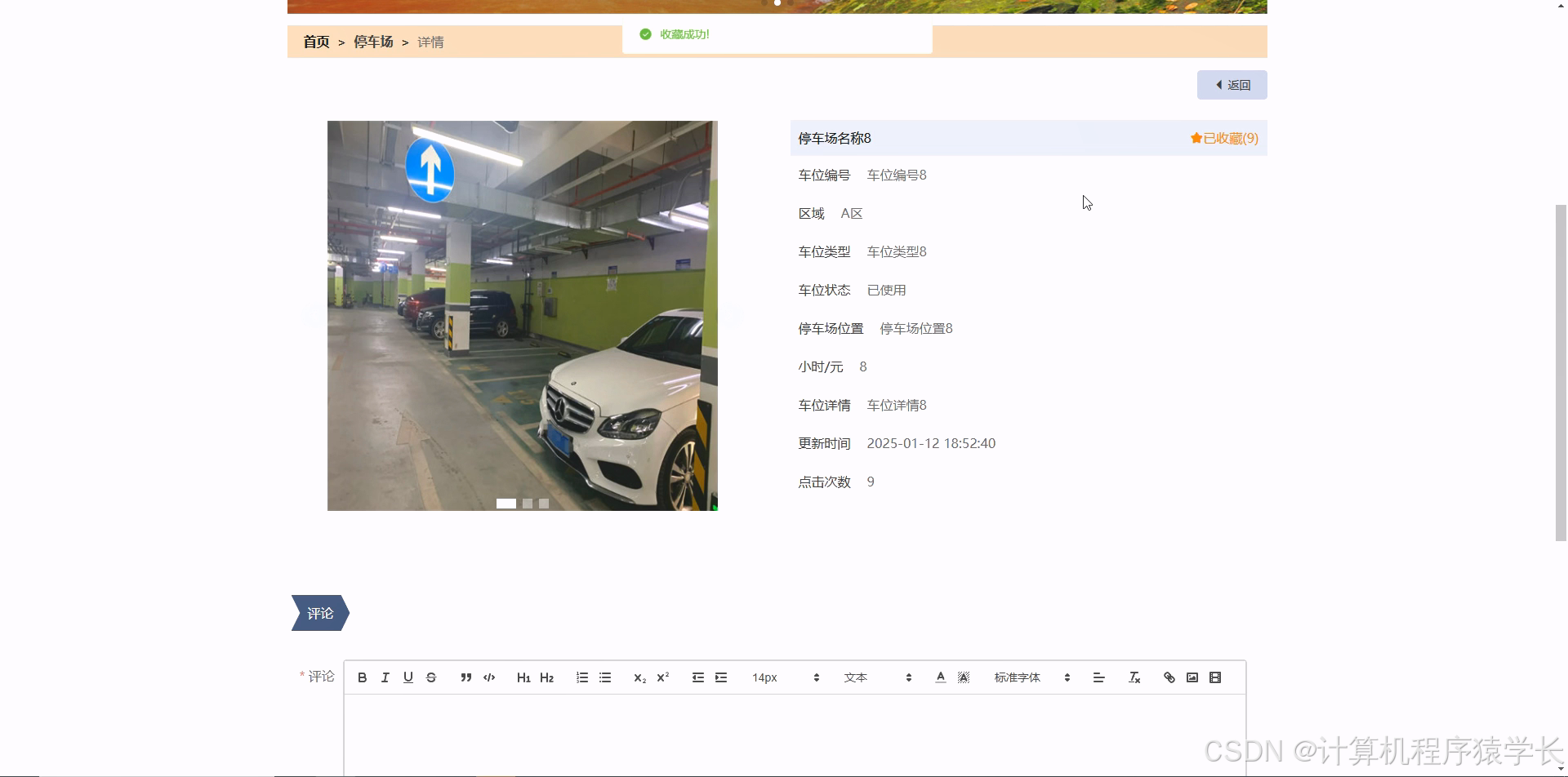This screenshot has height=777, width=1568.
Task: Click the 车位编号8 value
Action: click(x=897, y=175)
